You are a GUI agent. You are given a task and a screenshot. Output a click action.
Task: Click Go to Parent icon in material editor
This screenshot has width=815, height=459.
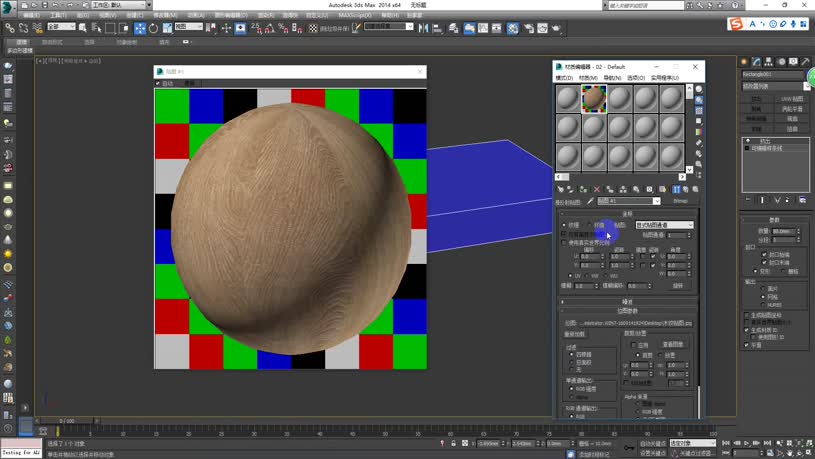tap(686, 189)
